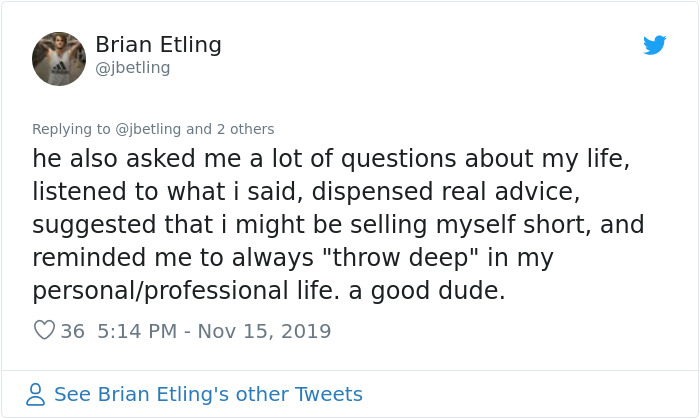Like the tweet with the heart icon
700x419 pixels.
pos(44,330)
